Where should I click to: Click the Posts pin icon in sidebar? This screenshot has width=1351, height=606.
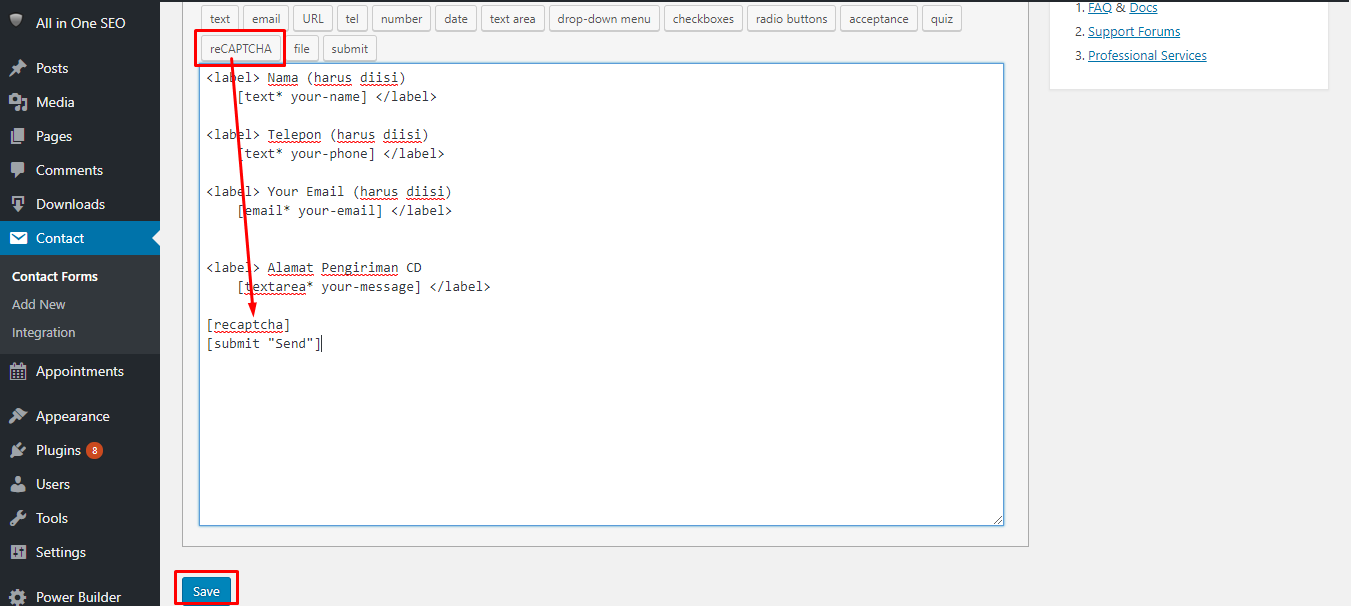(18, 69)
